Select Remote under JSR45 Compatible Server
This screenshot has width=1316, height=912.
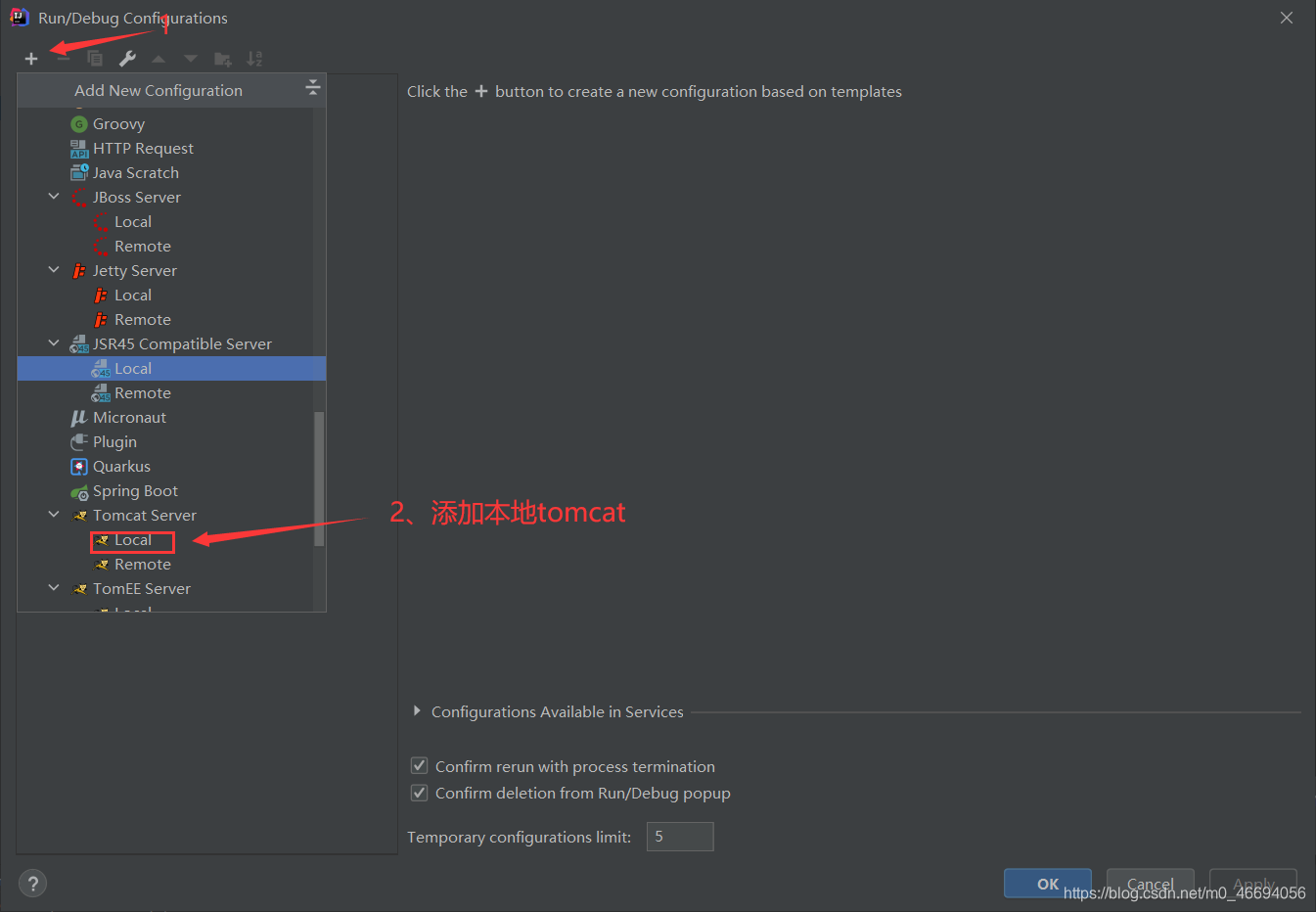(143, 393)
